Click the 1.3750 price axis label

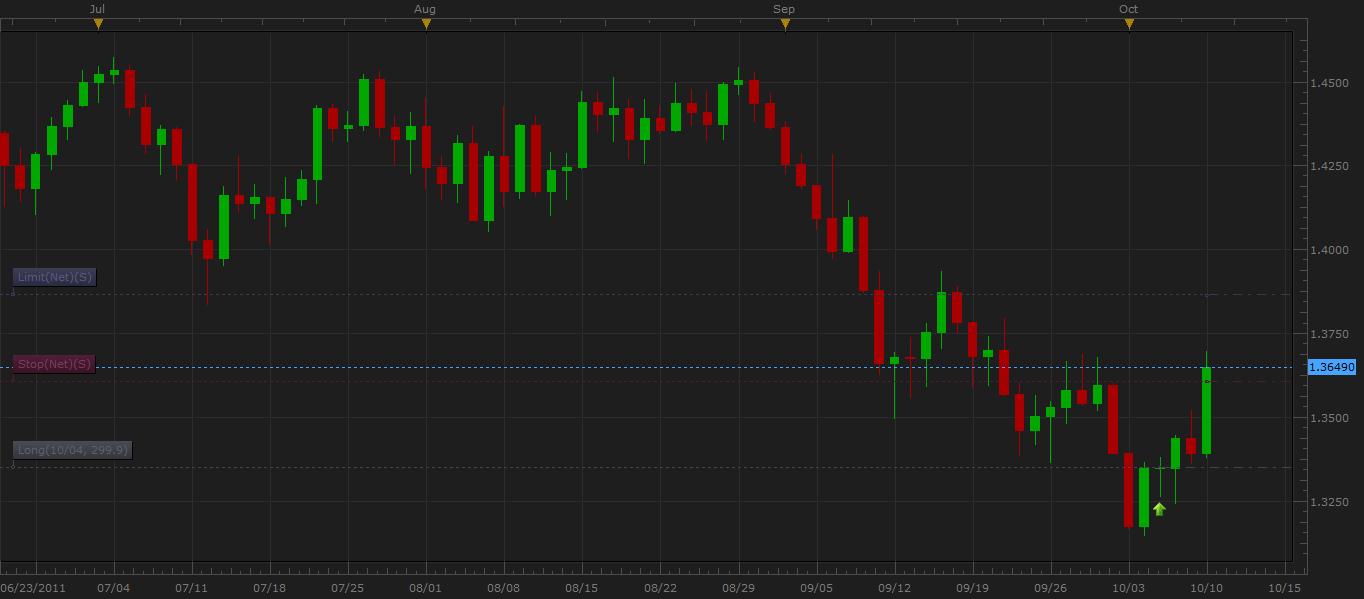click(x=1329, y=334)
